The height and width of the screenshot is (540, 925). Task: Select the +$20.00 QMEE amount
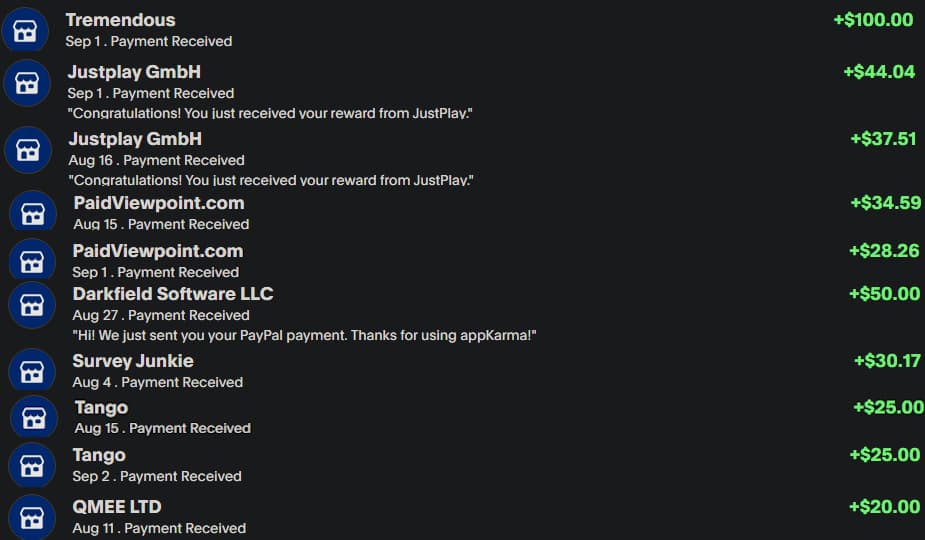pos(884,507)
